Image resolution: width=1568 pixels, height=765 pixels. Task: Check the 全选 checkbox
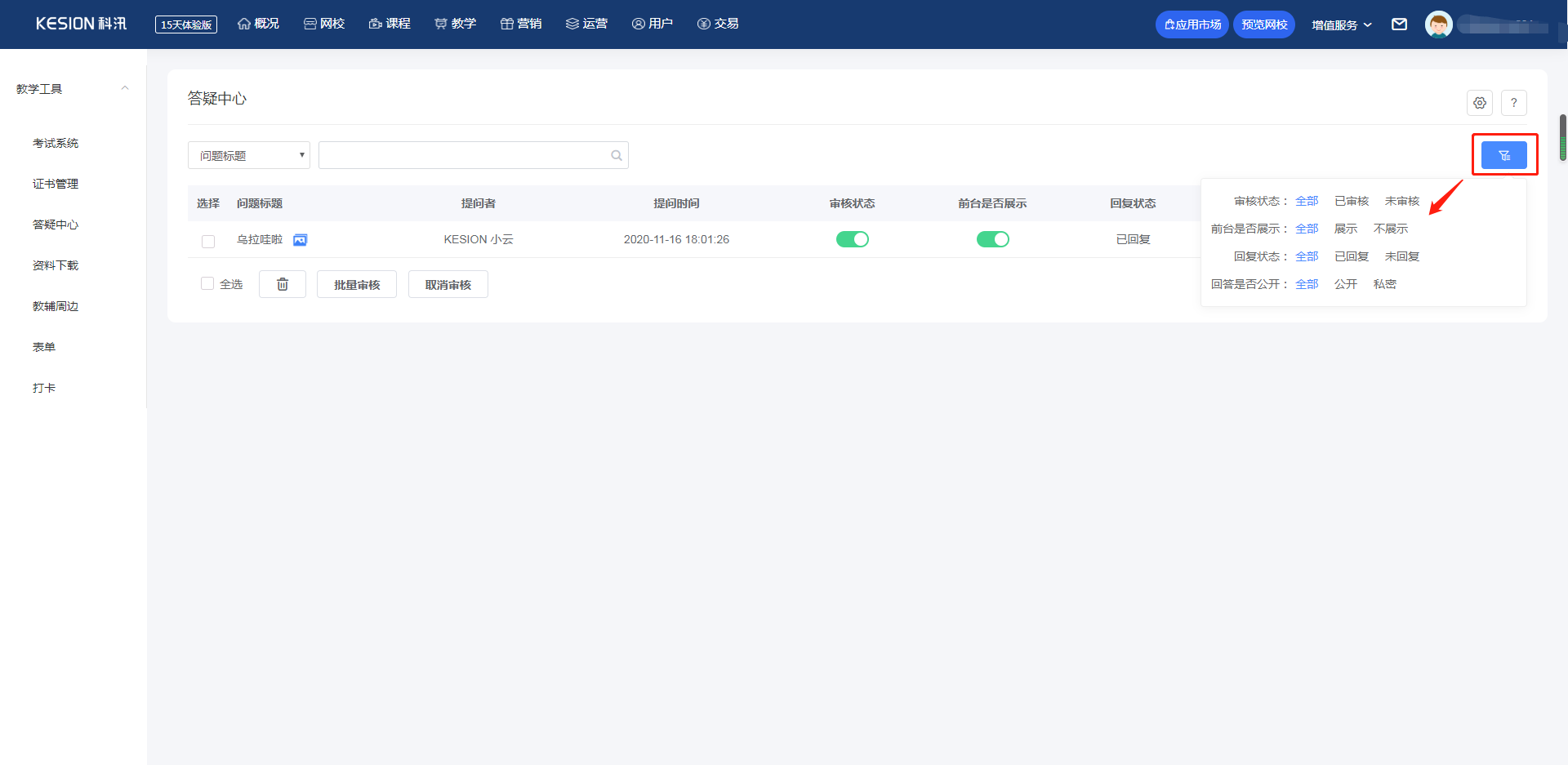pyautogui.click(x=207, y=283)
